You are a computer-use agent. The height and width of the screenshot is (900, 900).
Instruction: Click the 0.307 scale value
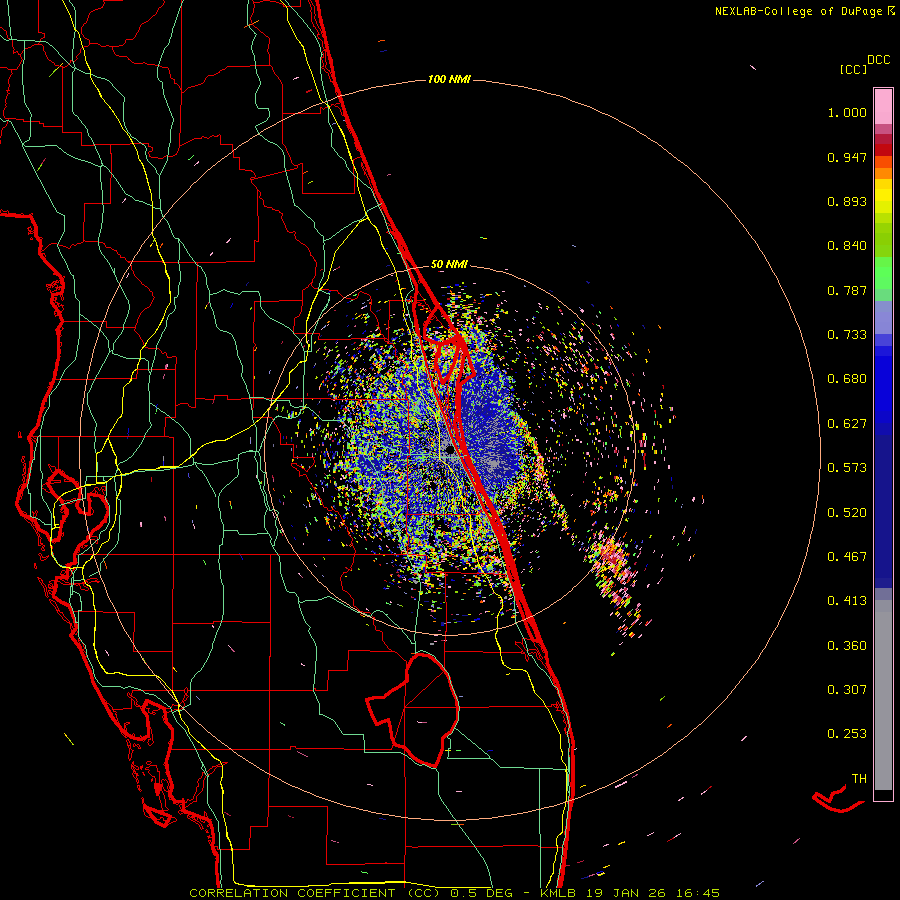click(x=847, y=690)
